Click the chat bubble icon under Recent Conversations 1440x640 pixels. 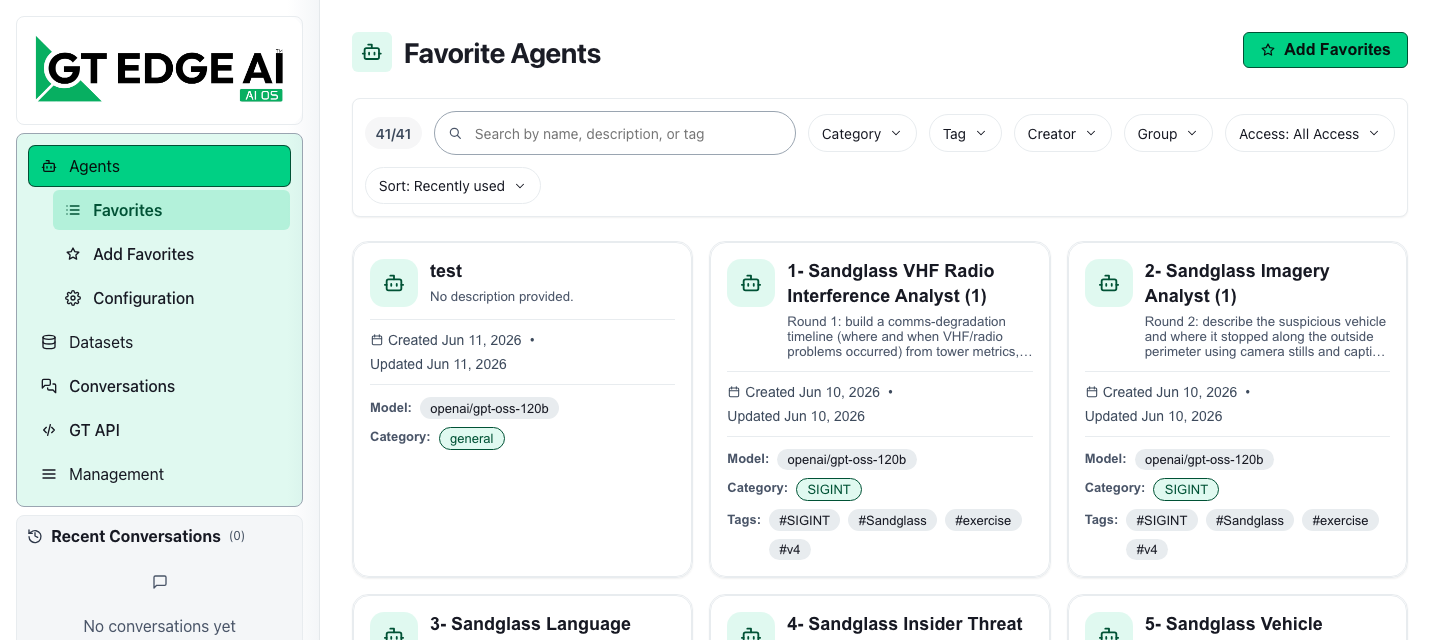pyautogui.click(x=160, y=582)
